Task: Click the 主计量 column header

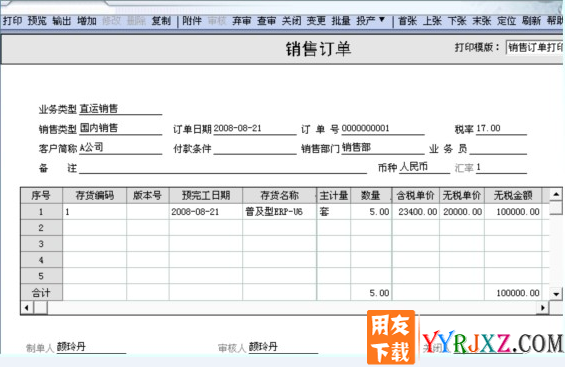Action: pyautogui.click(x=334, y=196)
